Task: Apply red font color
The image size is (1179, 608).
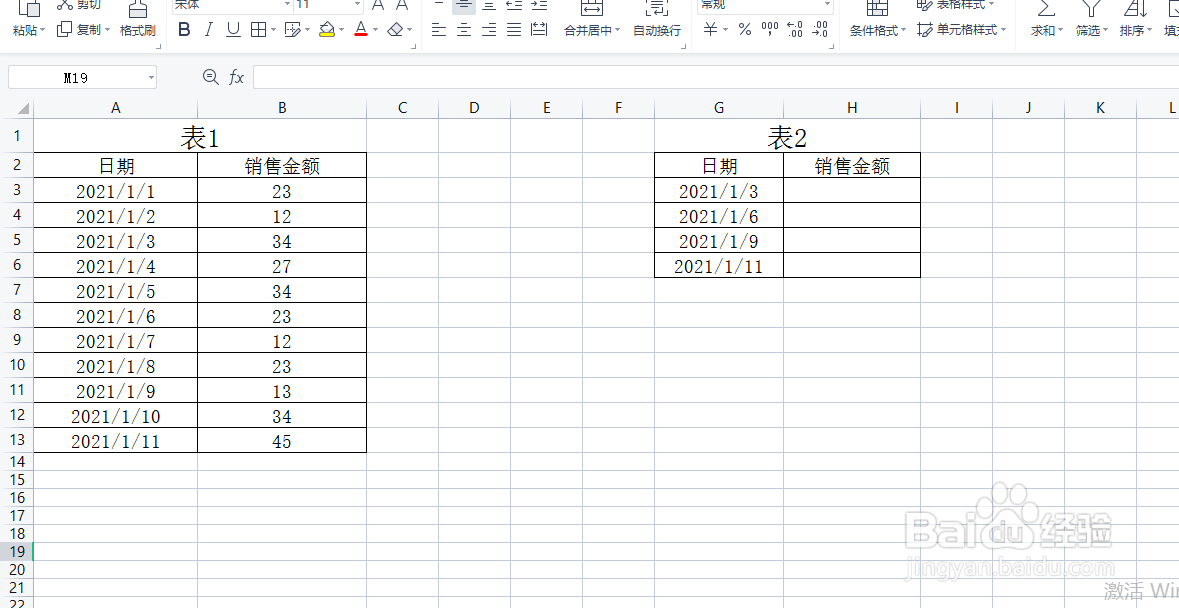Action: 361,30
